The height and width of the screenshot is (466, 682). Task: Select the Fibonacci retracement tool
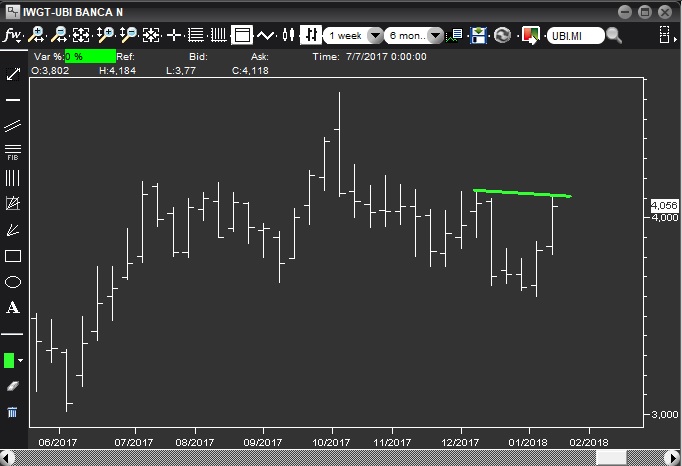pyautogui.click(x=13, y=152)
